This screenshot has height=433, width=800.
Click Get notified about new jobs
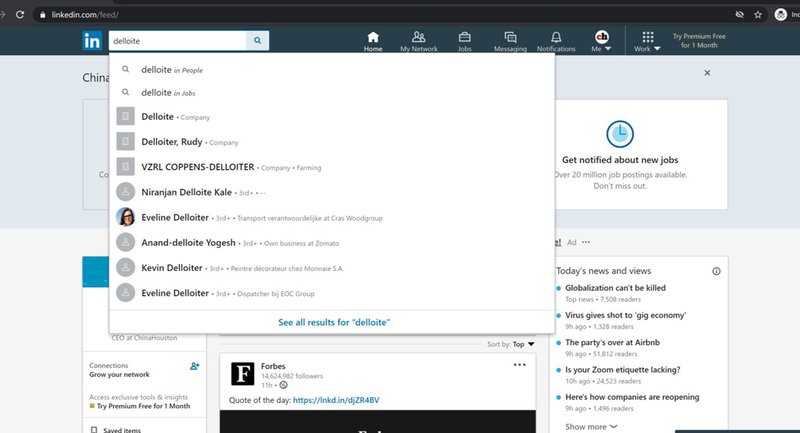coord(620,160)
